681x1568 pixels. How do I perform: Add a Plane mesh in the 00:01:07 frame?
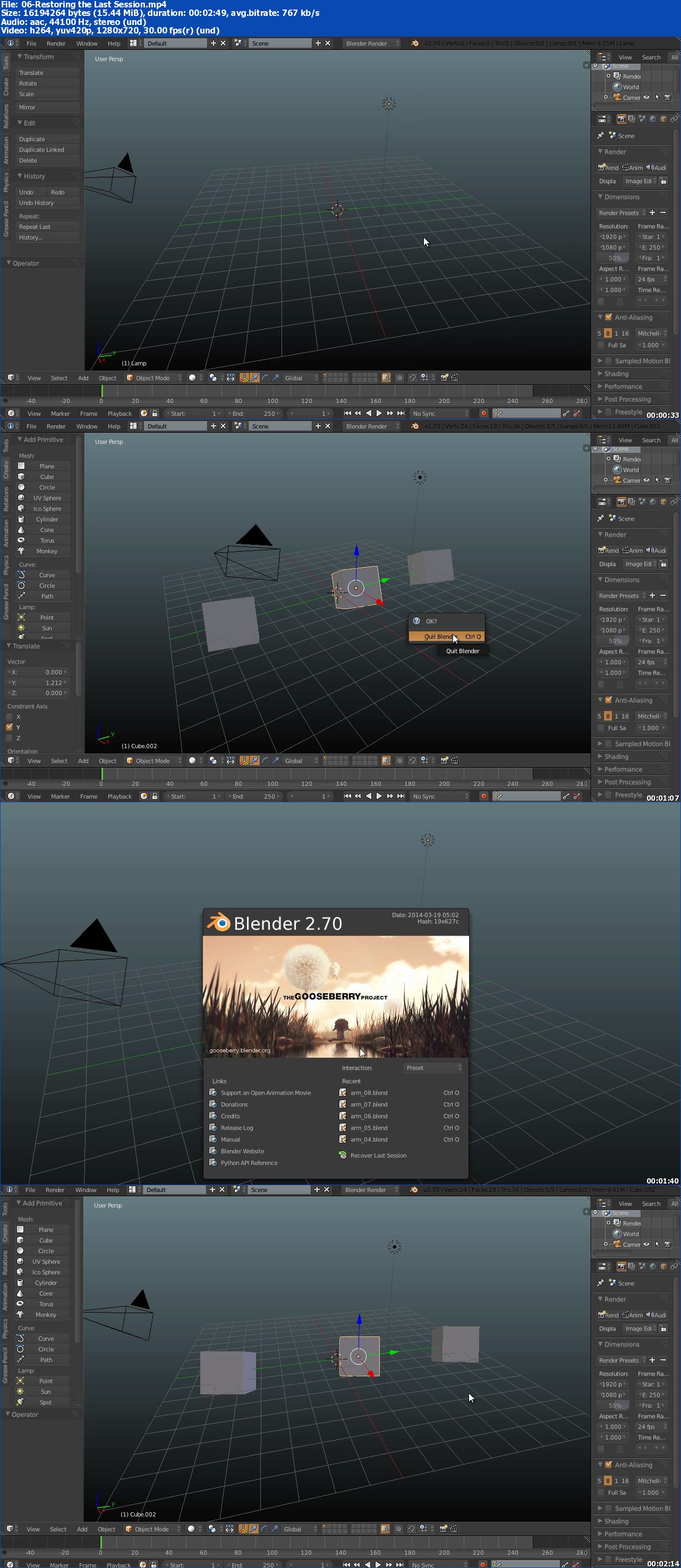coord(42,466)
